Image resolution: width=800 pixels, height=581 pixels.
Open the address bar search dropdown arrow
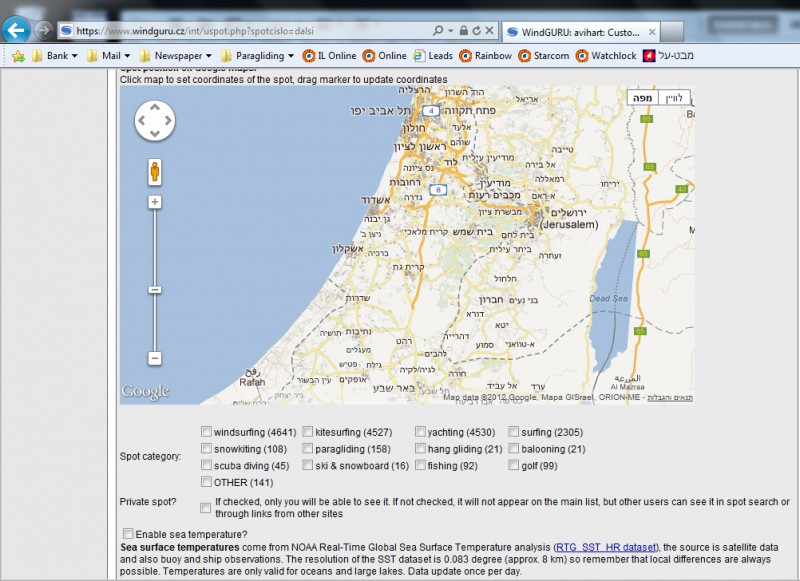[x=451, y=31]
